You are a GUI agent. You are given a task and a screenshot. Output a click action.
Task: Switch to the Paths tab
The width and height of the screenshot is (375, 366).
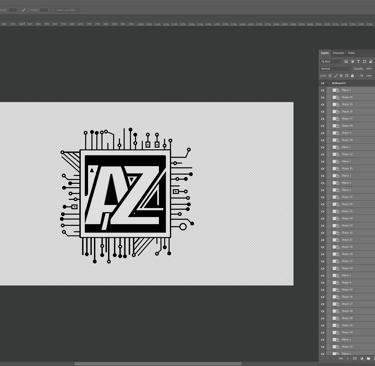click(351, 53)
